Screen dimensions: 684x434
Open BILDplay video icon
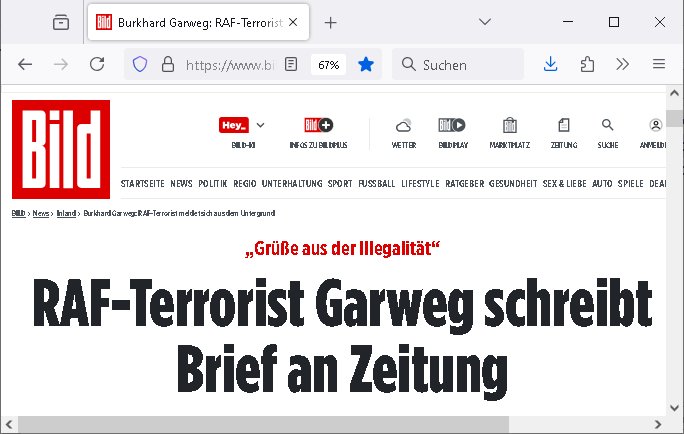point(452,125)
